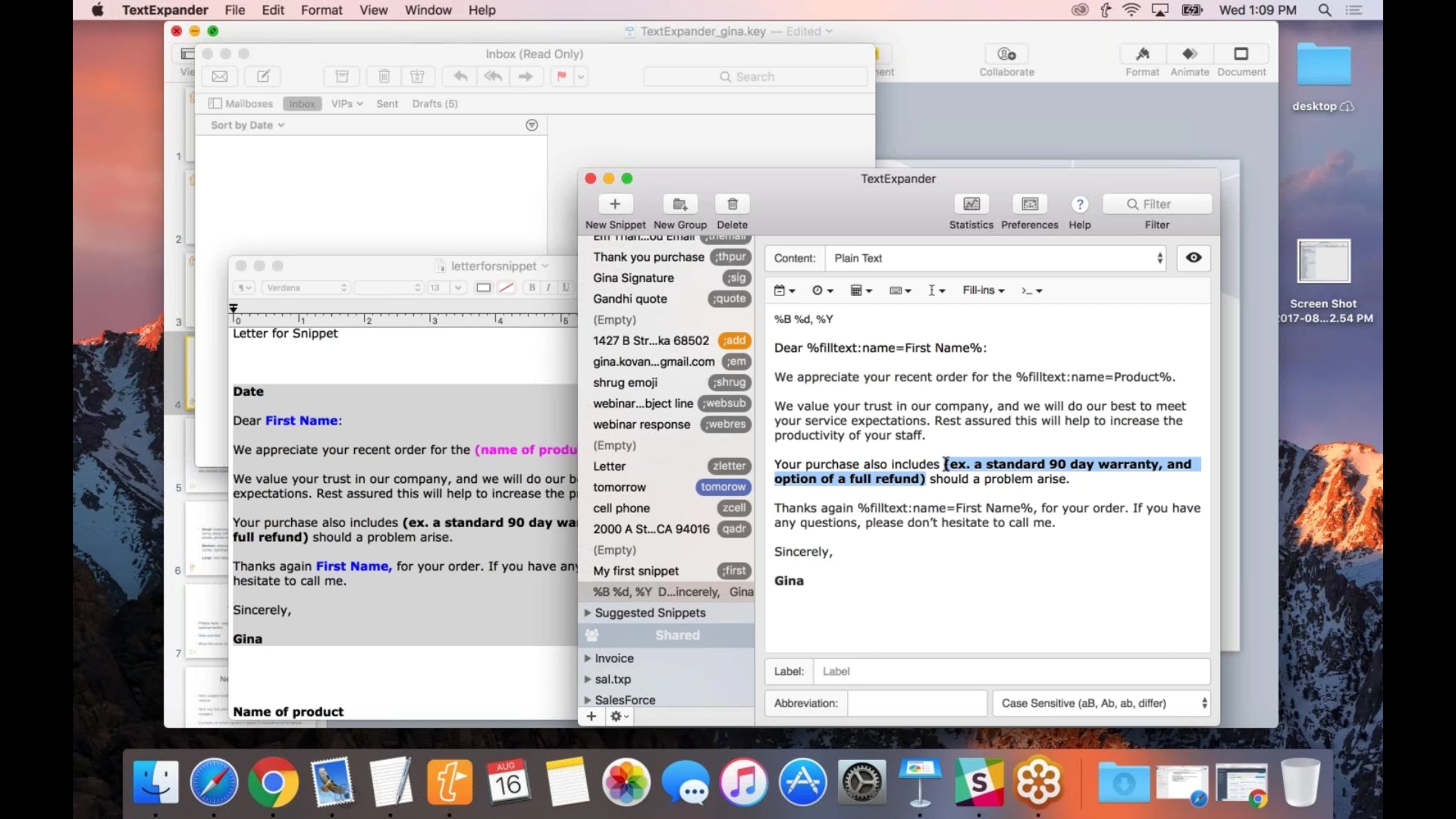Click the Junk icon in Mail toolbar
The image size is (1456, 819).
(417, 76)
